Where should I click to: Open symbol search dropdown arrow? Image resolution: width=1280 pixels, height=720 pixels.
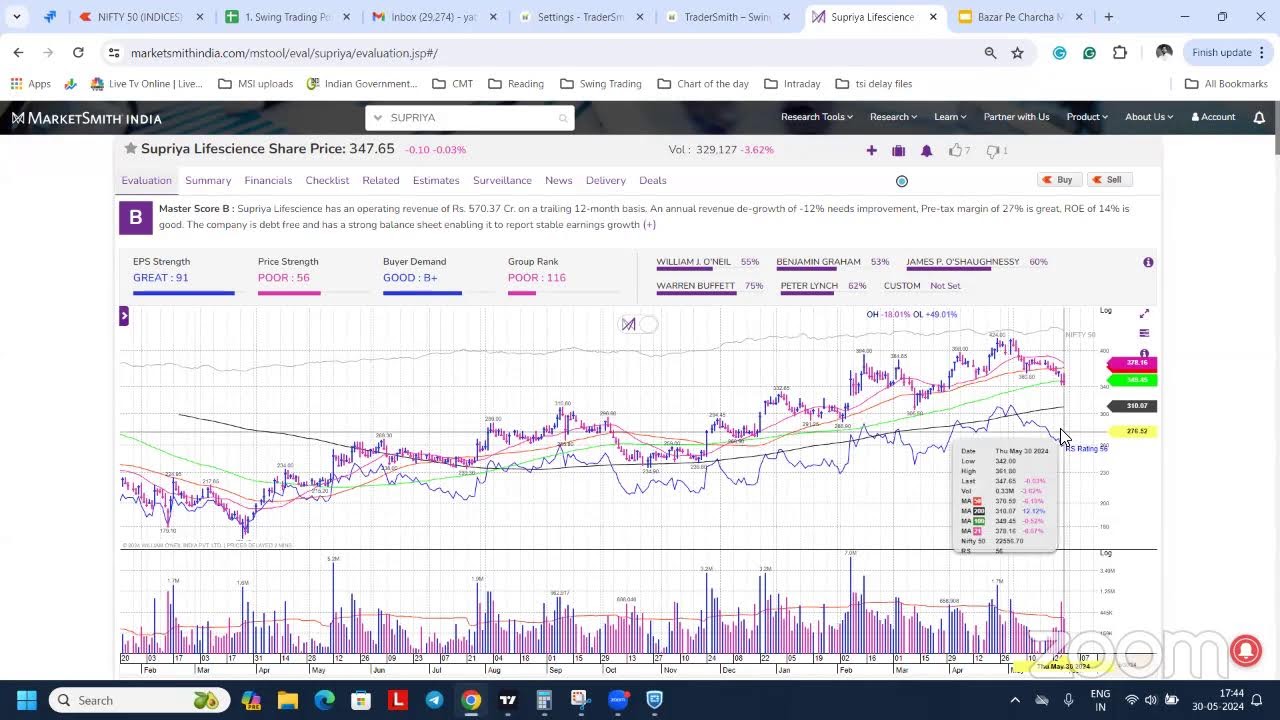378,118
